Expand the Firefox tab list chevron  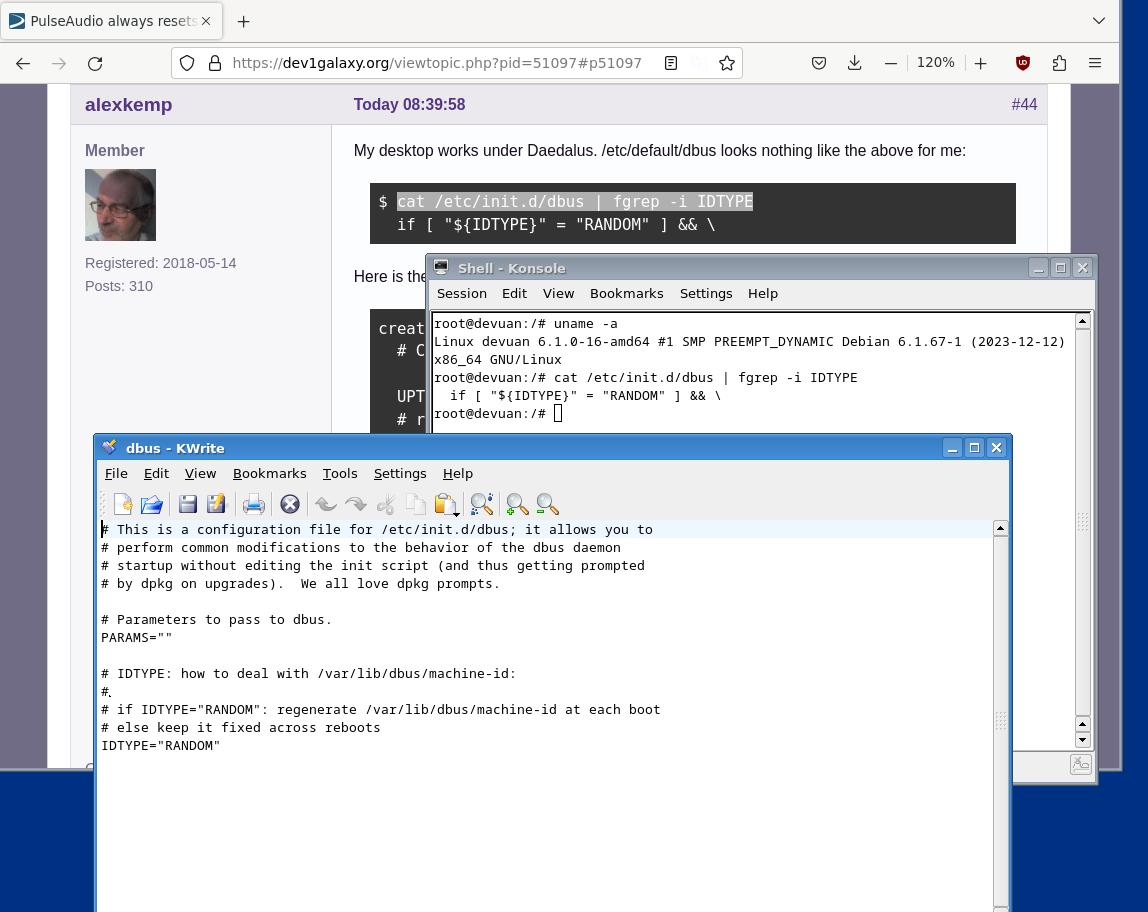(x=1098, y=20)
